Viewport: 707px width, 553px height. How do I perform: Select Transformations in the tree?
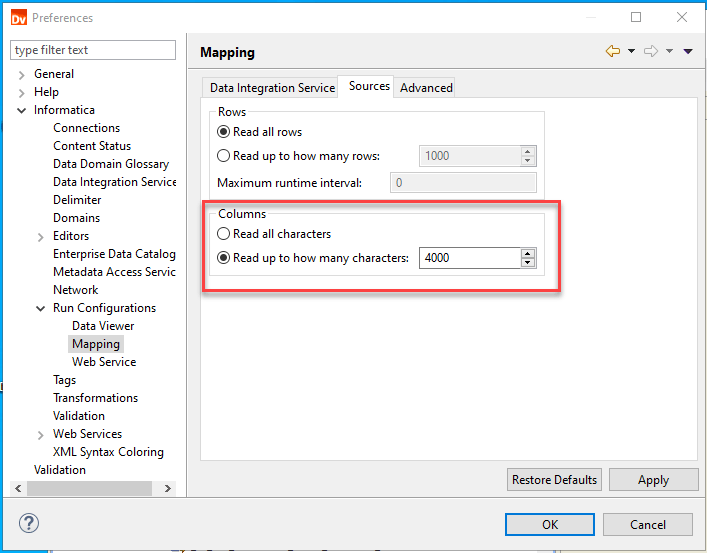pos(96,398)
